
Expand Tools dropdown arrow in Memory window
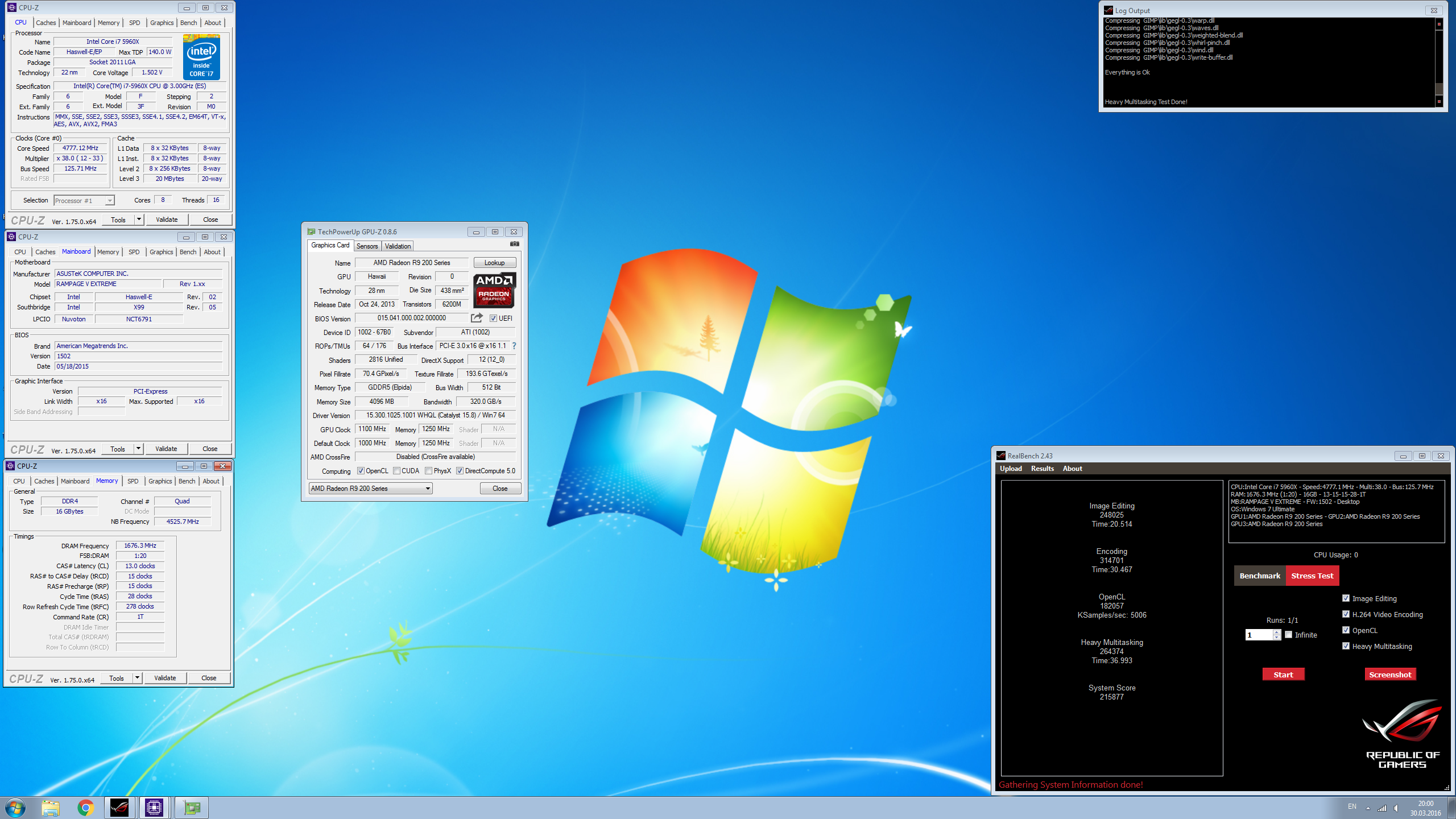[136, 678]
